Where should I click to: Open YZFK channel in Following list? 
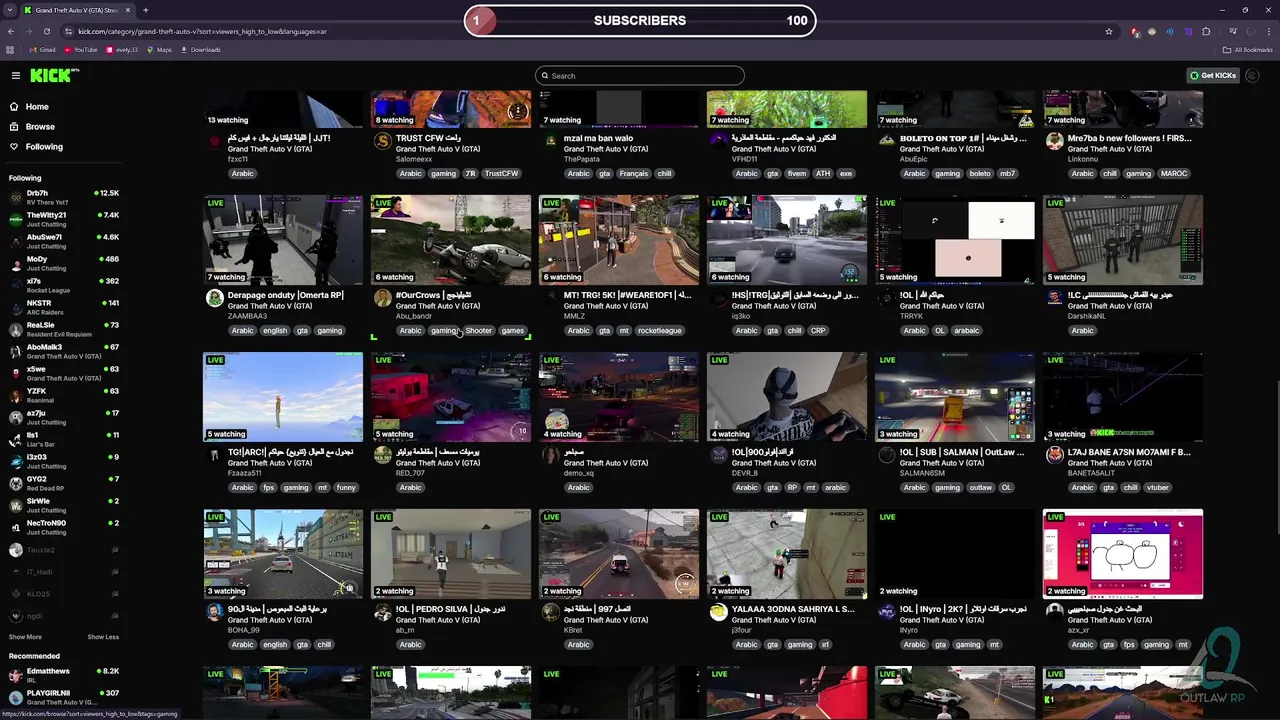point(64,395)
